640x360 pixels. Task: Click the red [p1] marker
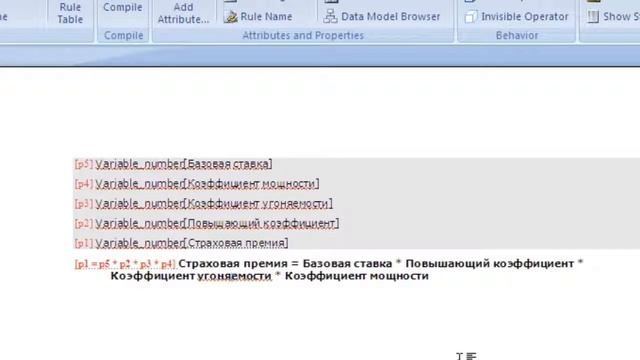coord(84,243)
